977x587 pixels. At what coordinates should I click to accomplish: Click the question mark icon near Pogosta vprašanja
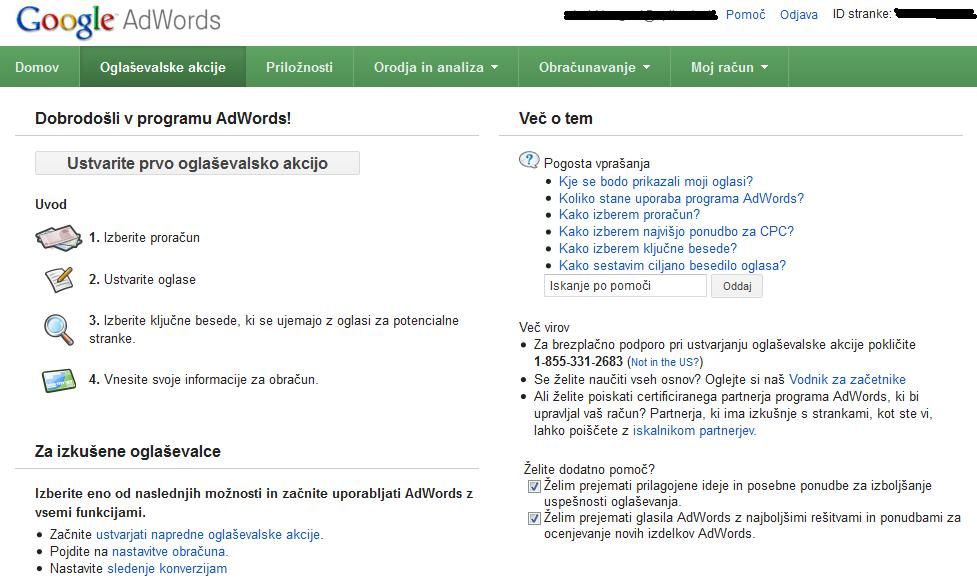[x=529, y=161]
